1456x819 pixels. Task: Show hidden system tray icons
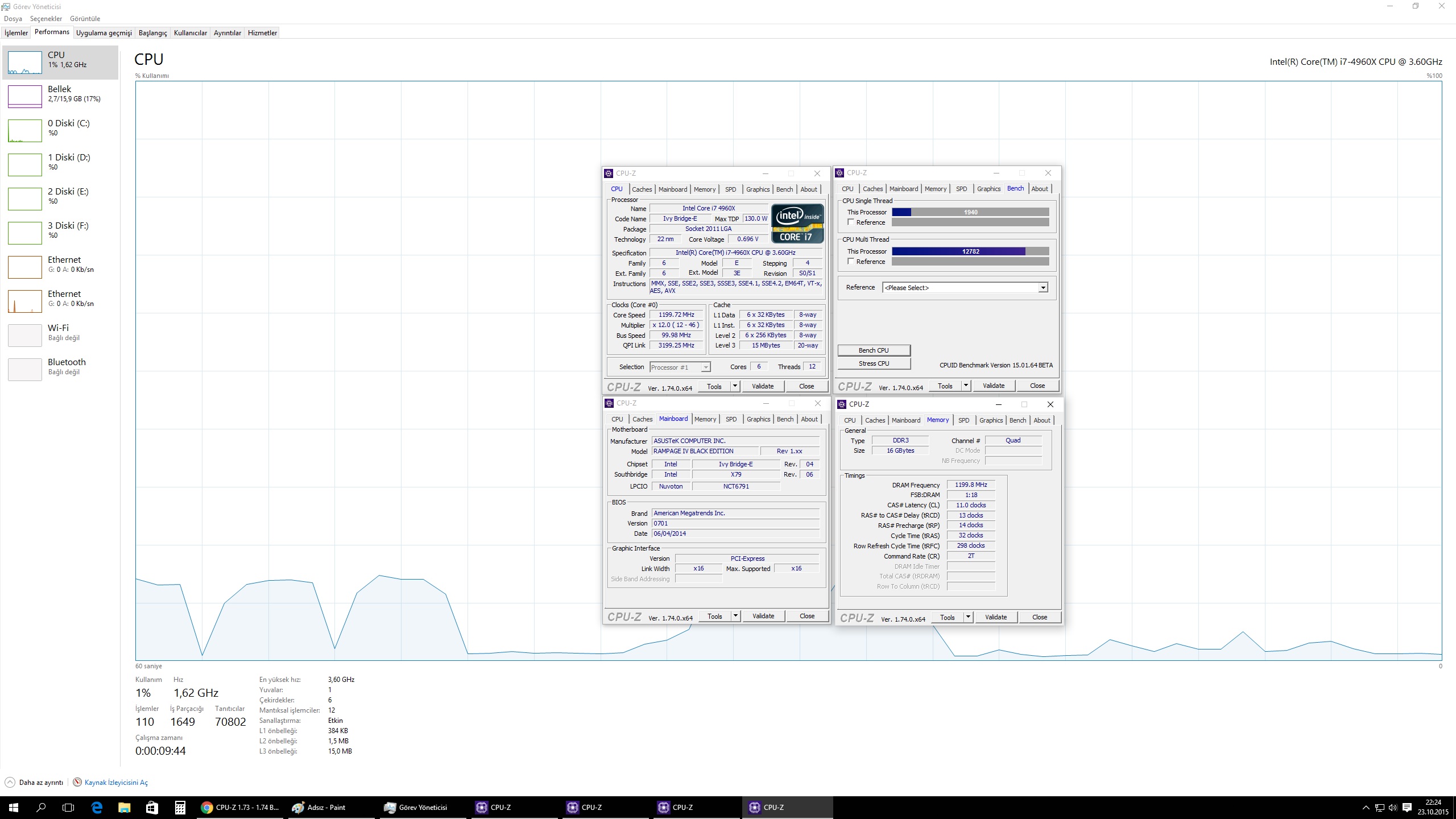(x=1366, y=808)
